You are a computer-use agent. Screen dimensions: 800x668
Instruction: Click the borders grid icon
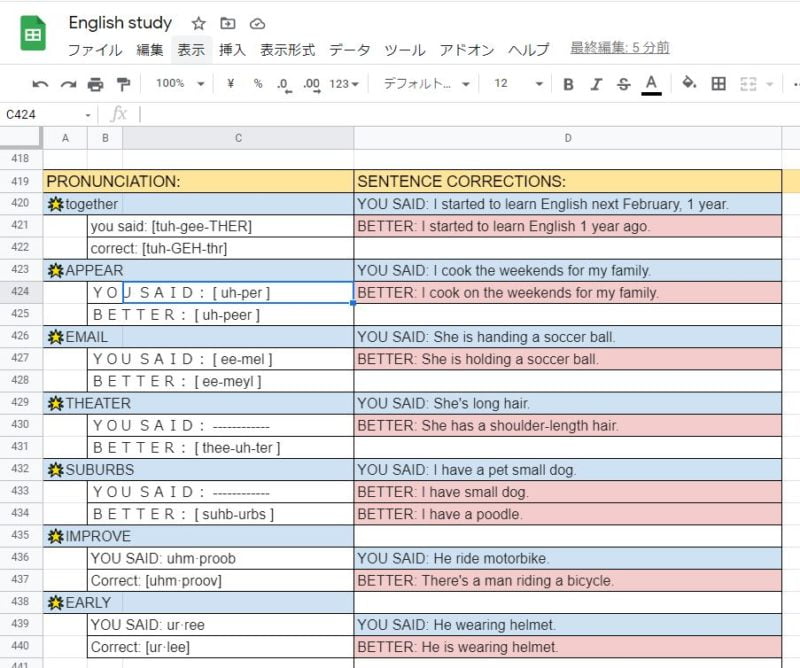point(718,84)
